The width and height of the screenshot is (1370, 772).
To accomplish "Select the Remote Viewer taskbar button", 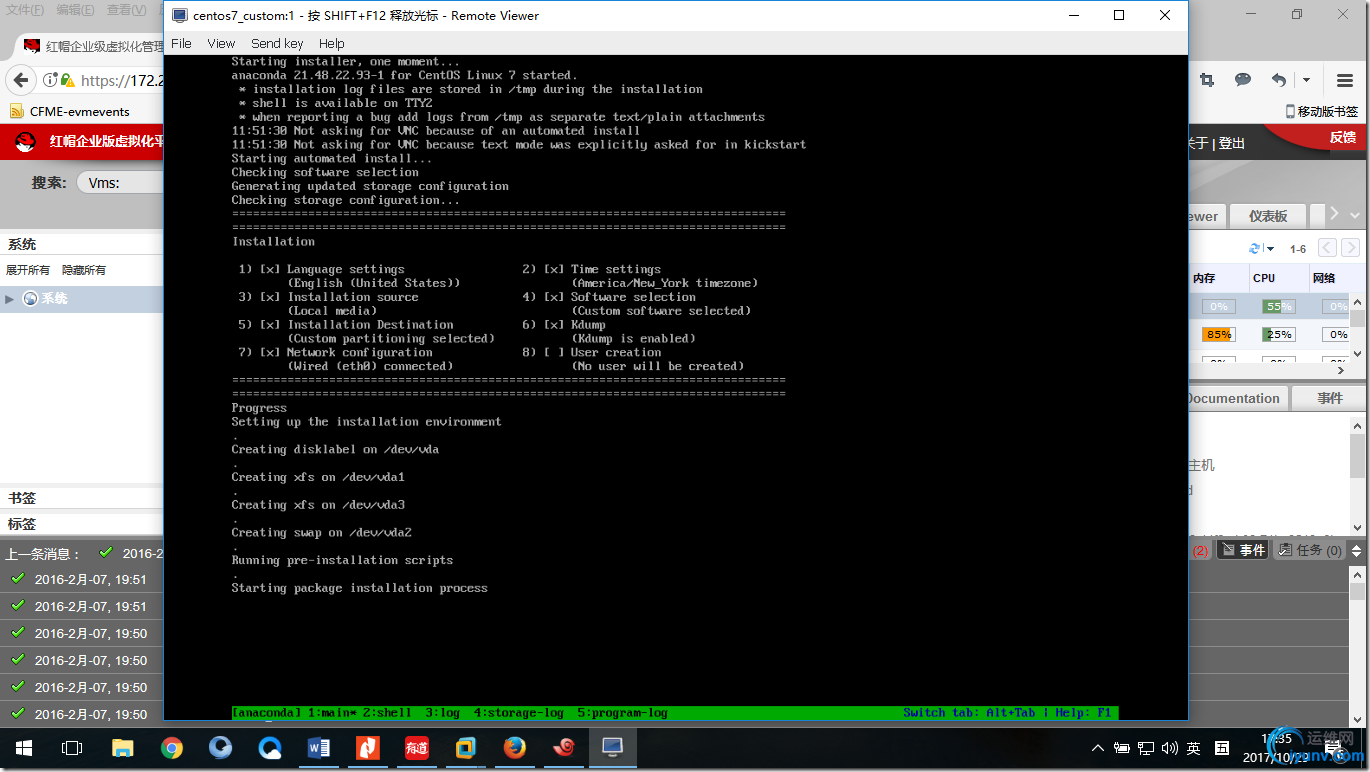I will (612, 748).
